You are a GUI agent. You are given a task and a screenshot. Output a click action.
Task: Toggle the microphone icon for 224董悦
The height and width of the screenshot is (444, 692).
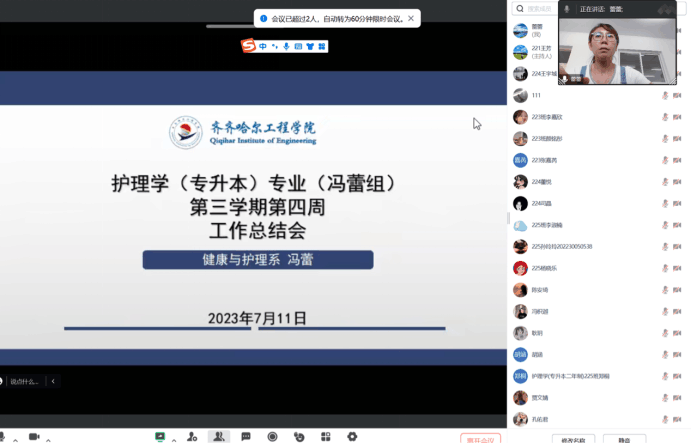[x=665, y=182]
